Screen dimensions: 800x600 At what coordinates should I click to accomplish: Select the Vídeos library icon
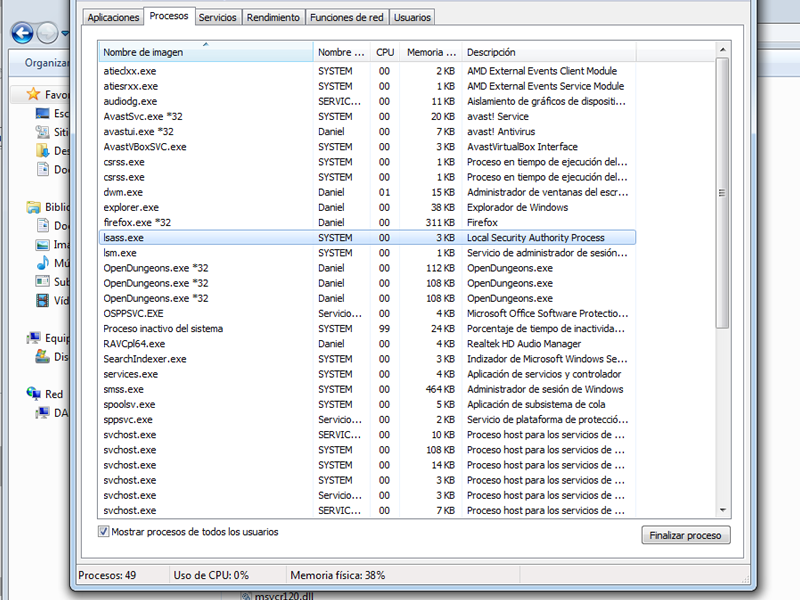[42, 300]
